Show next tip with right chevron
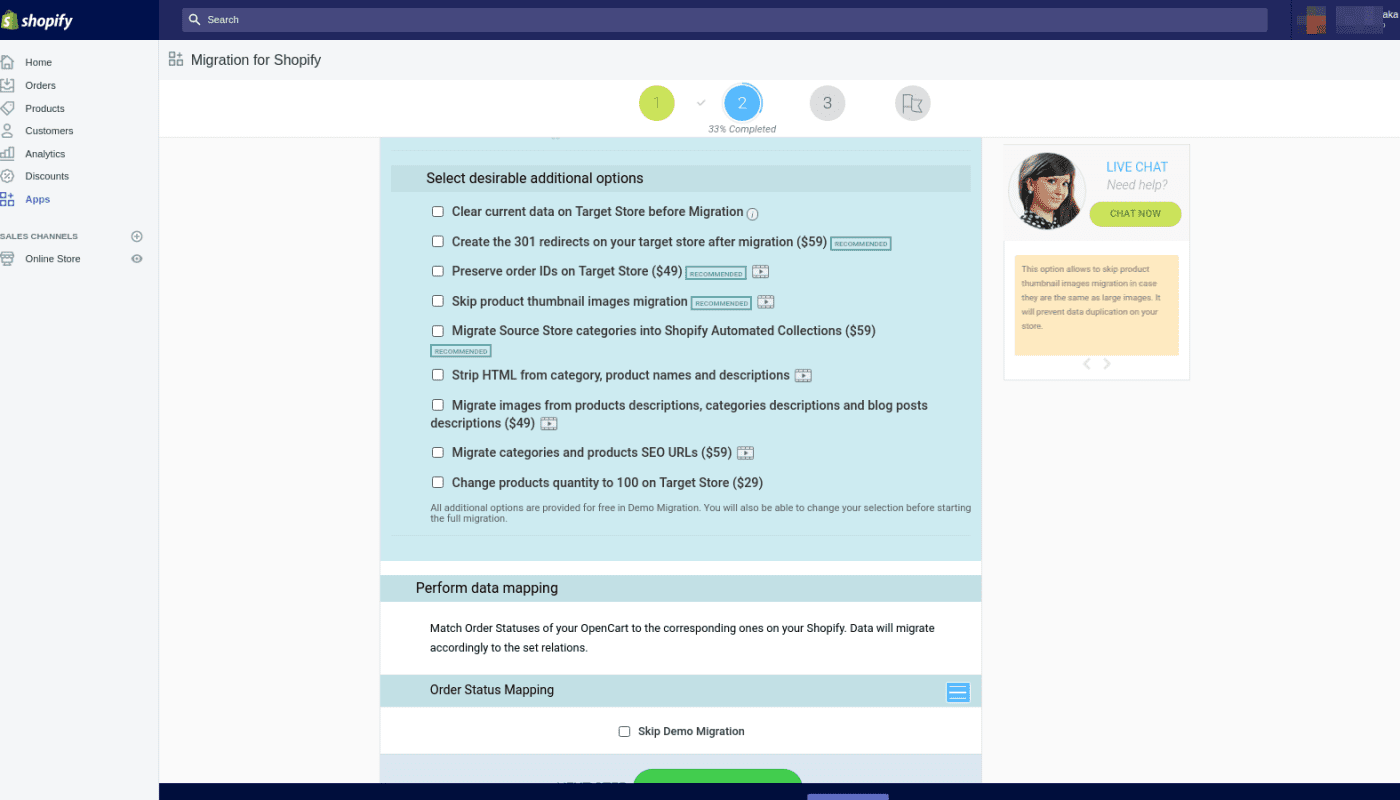The height and width of the screenshot is (800, 1400). [1107, 364]
